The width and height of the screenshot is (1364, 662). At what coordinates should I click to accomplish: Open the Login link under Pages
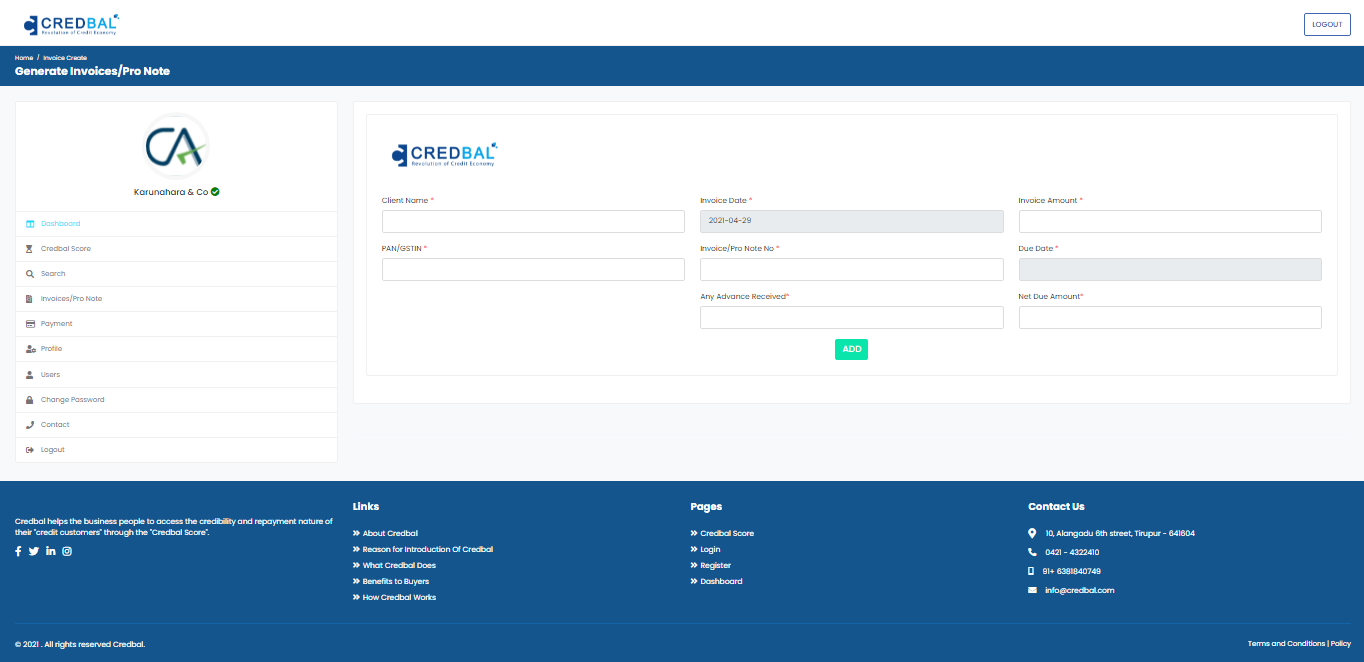tap(710, 549)
